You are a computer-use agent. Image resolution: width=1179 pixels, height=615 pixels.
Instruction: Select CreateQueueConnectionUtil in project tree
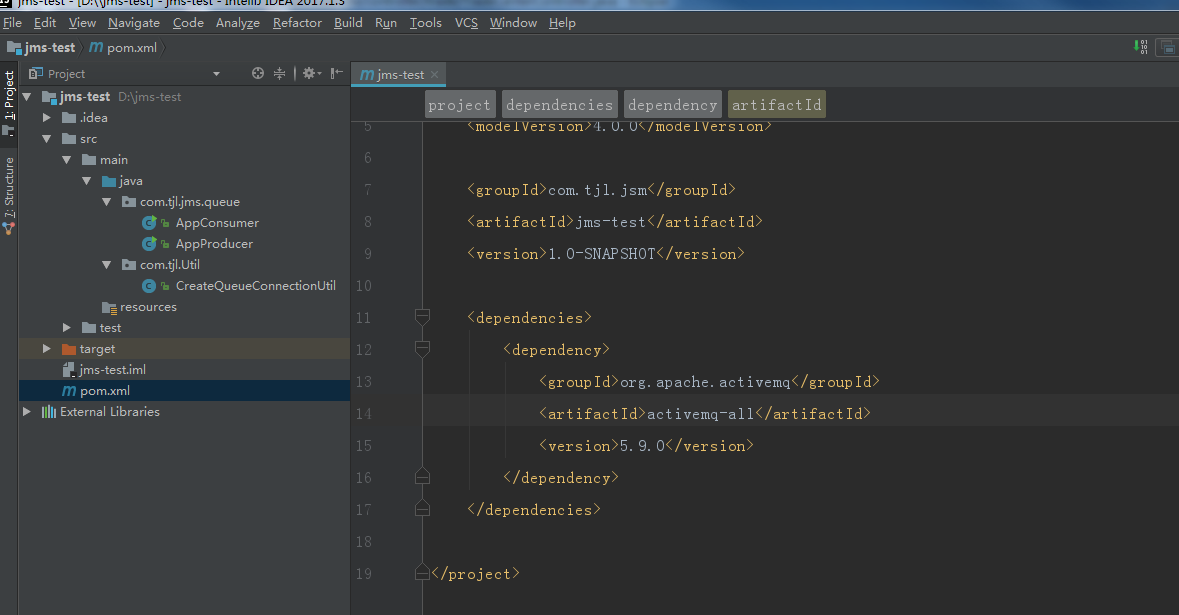point(255,286)
